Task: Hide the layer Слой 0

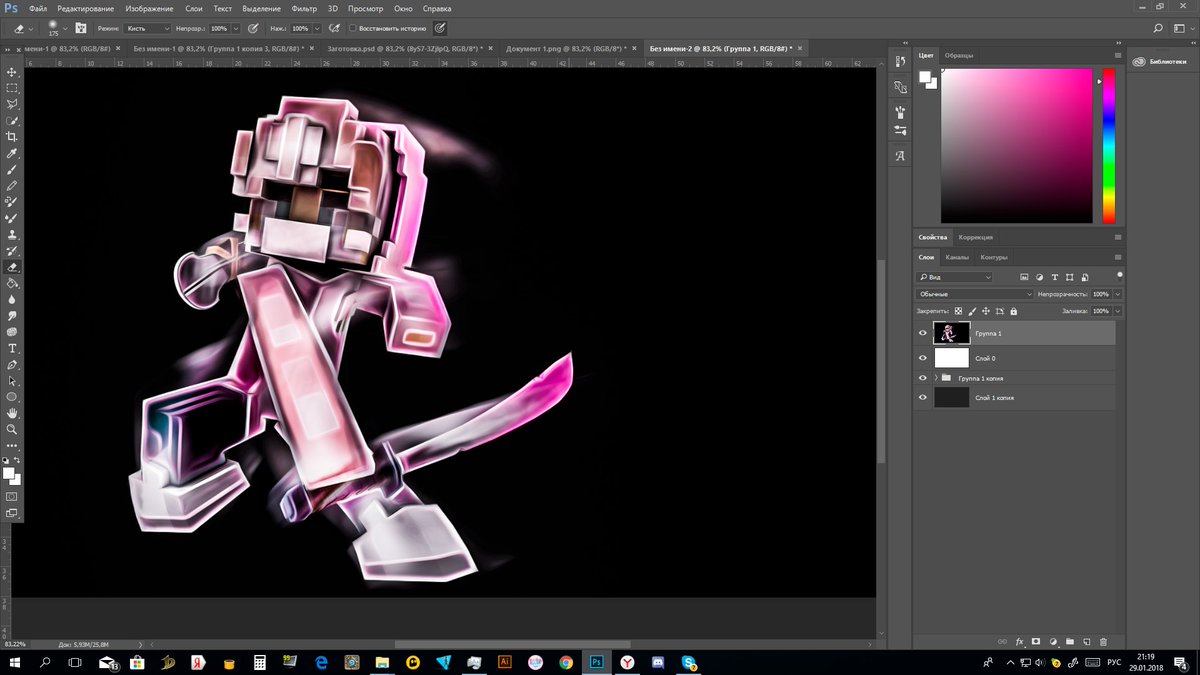Action: pyautogui.click(x=923, y=358)
